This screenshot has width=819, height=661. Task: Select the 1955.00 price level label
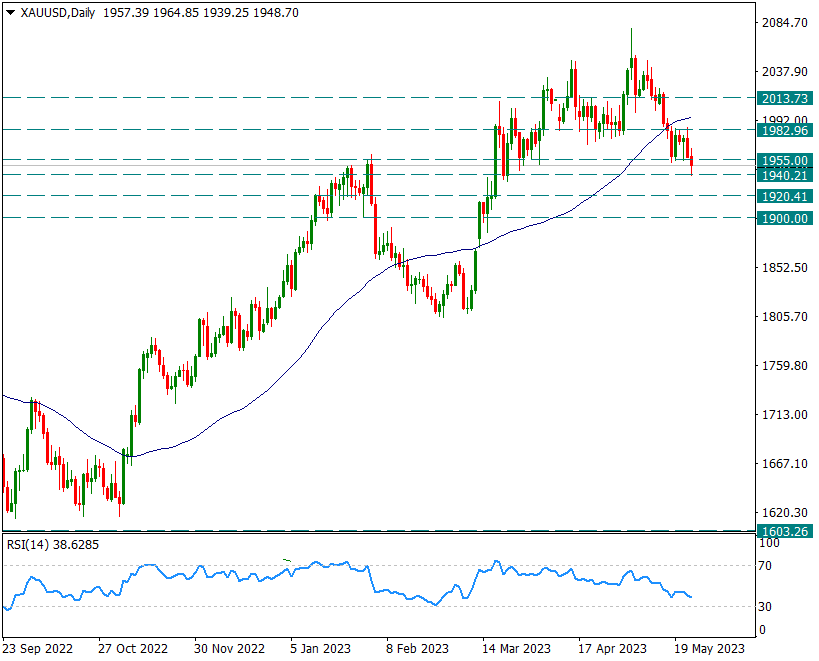(785, 160)
